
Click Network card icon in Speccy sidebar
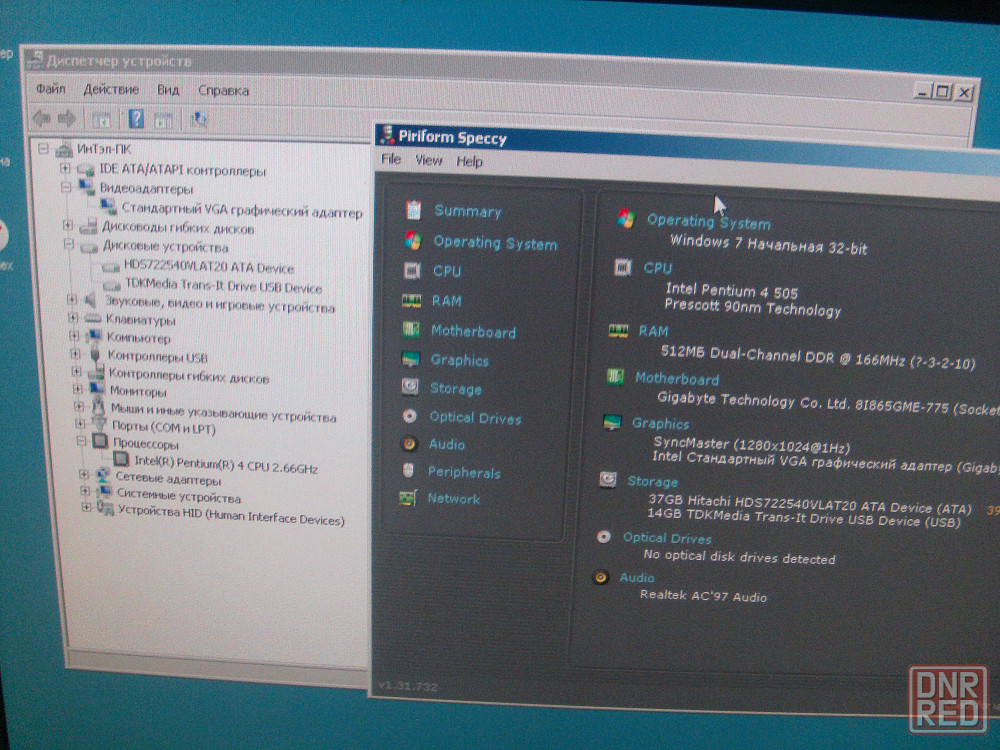tap(408, 497)
